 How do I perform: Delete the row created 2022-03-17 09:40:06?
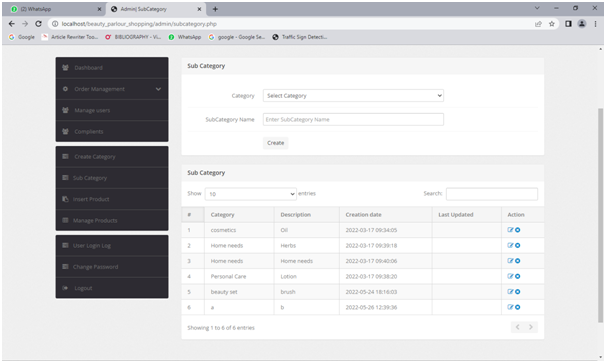pos(517,261)
